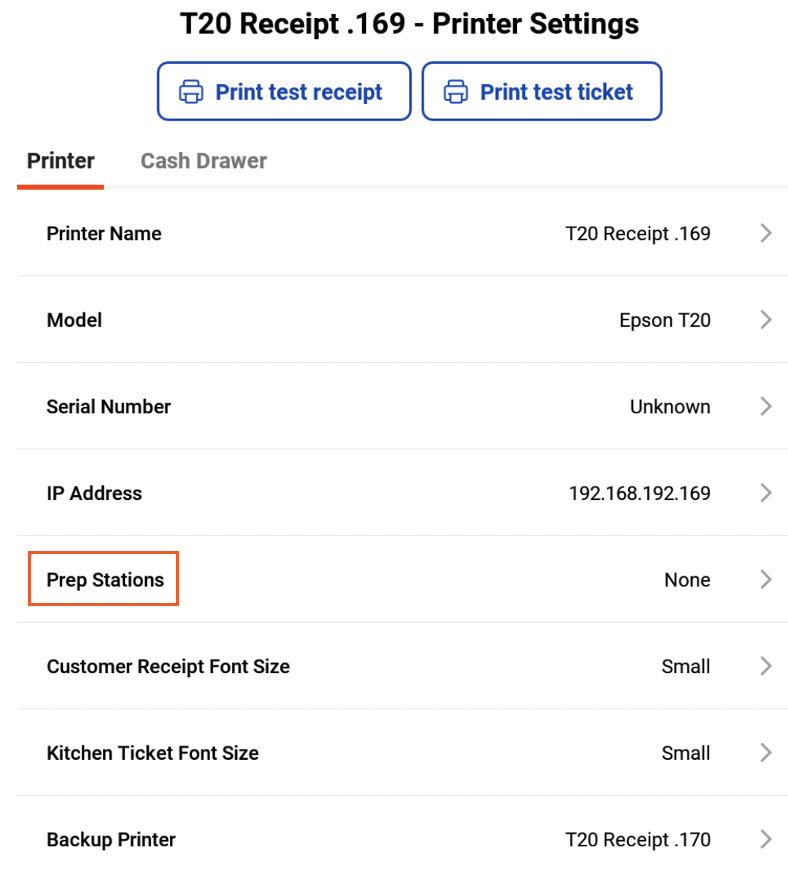
Task: Click printer icon on Print test ticket
Action: (456, 92)
